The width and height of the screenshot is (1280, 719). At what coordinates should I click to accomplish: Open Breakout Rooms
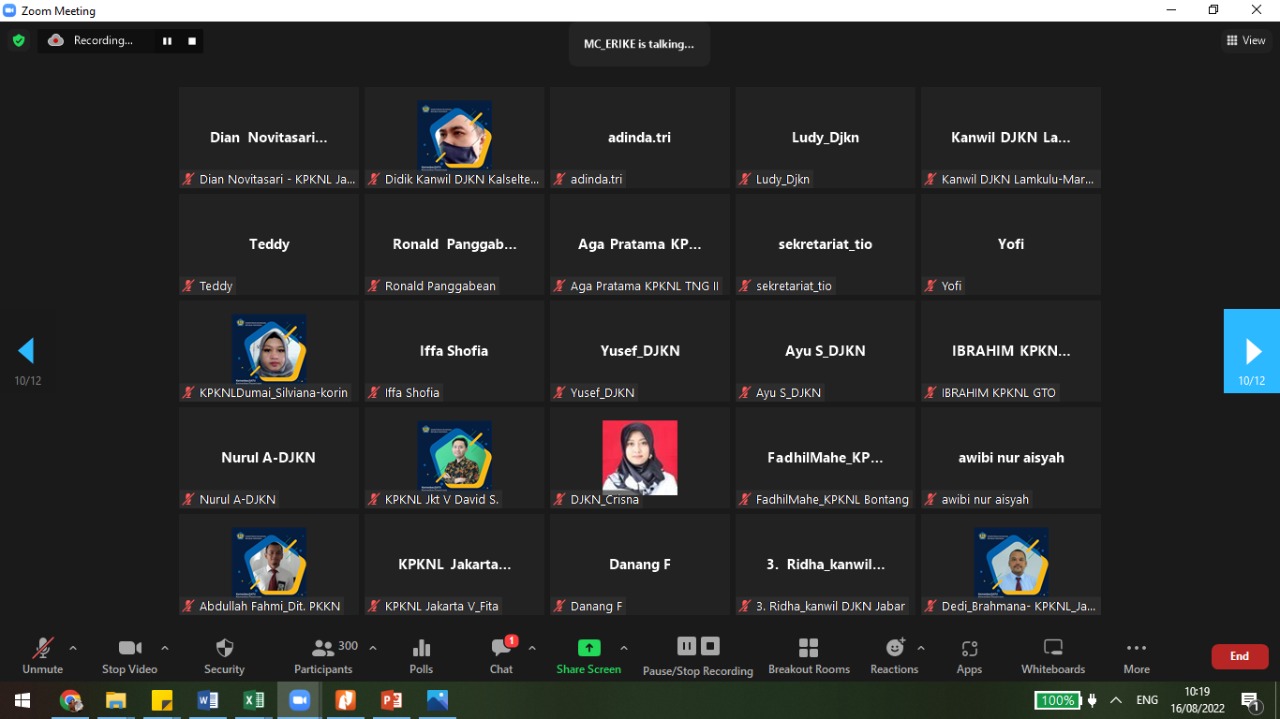808,656
